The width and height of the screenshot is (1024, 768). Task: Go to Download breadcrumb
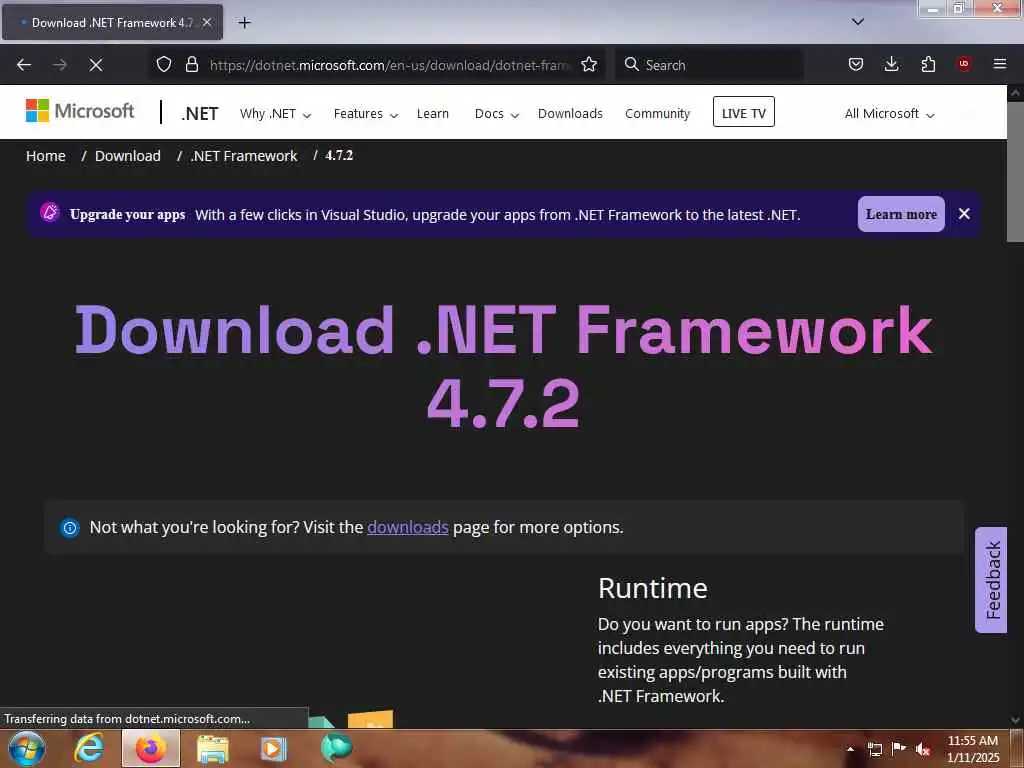pos(128,156)
